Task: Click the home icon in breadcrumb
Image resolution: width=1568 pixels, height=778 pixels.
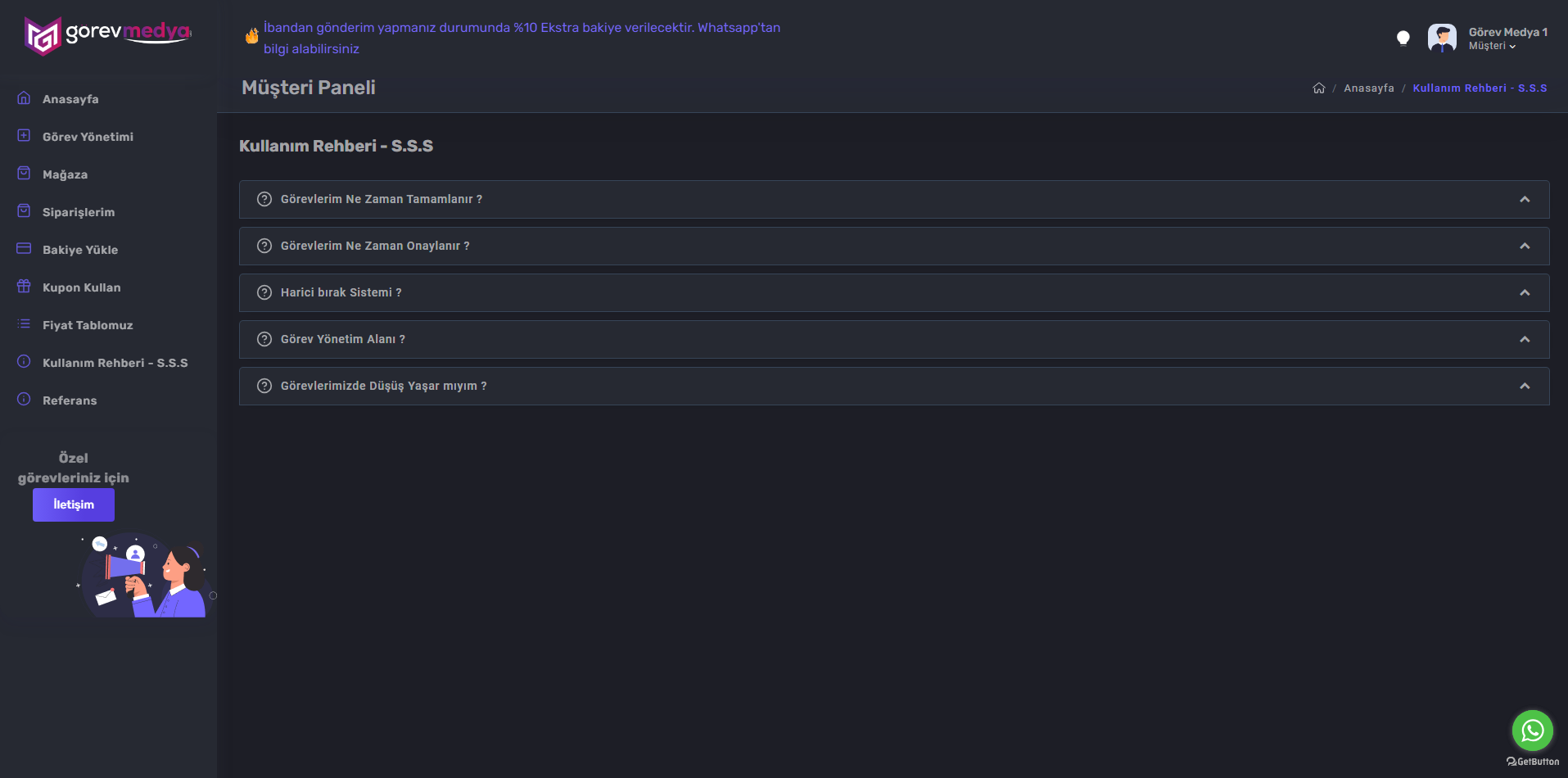Action: tap(1318, 88)
